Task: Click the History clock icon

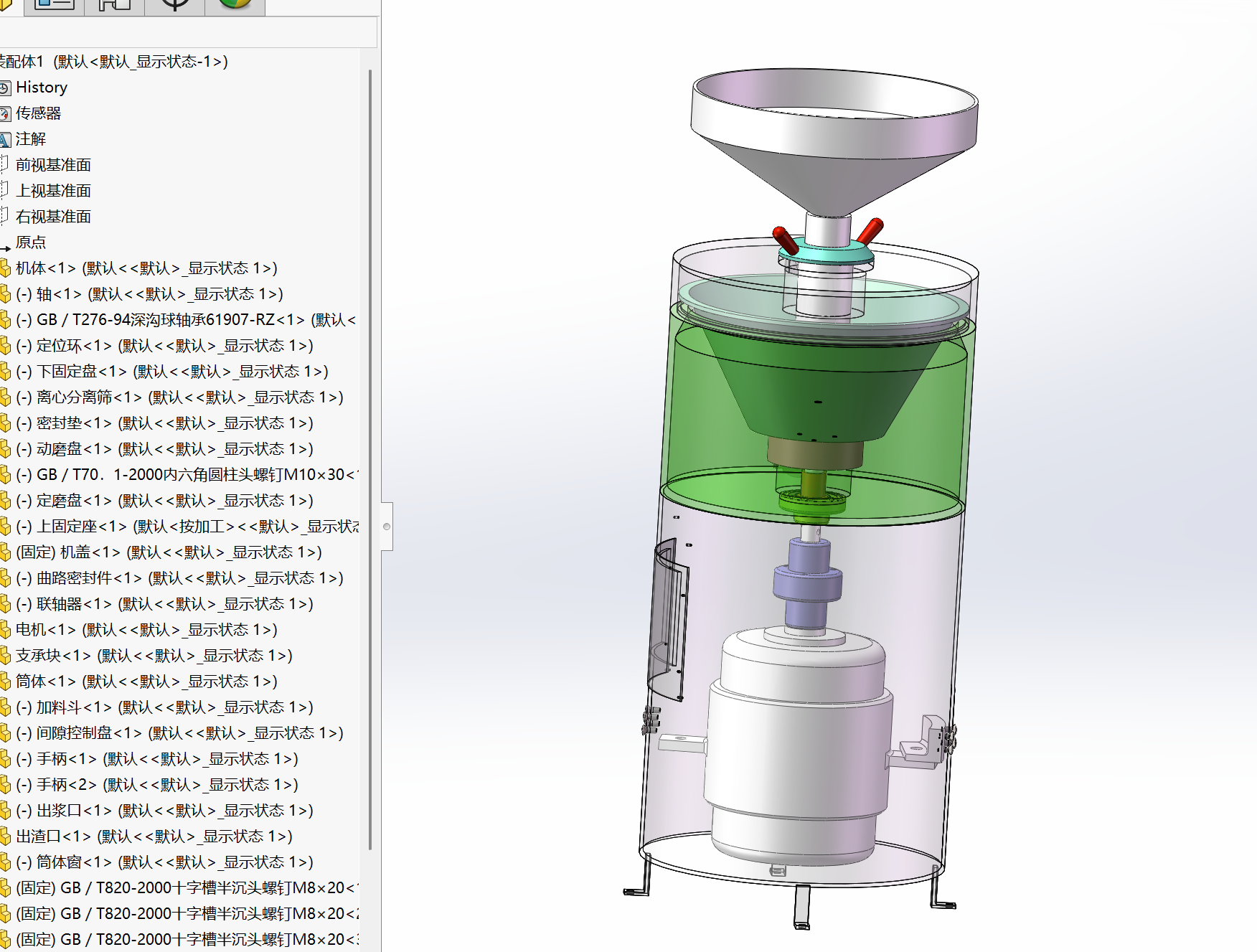Action: pyautogui.click(x=5, y=88)
